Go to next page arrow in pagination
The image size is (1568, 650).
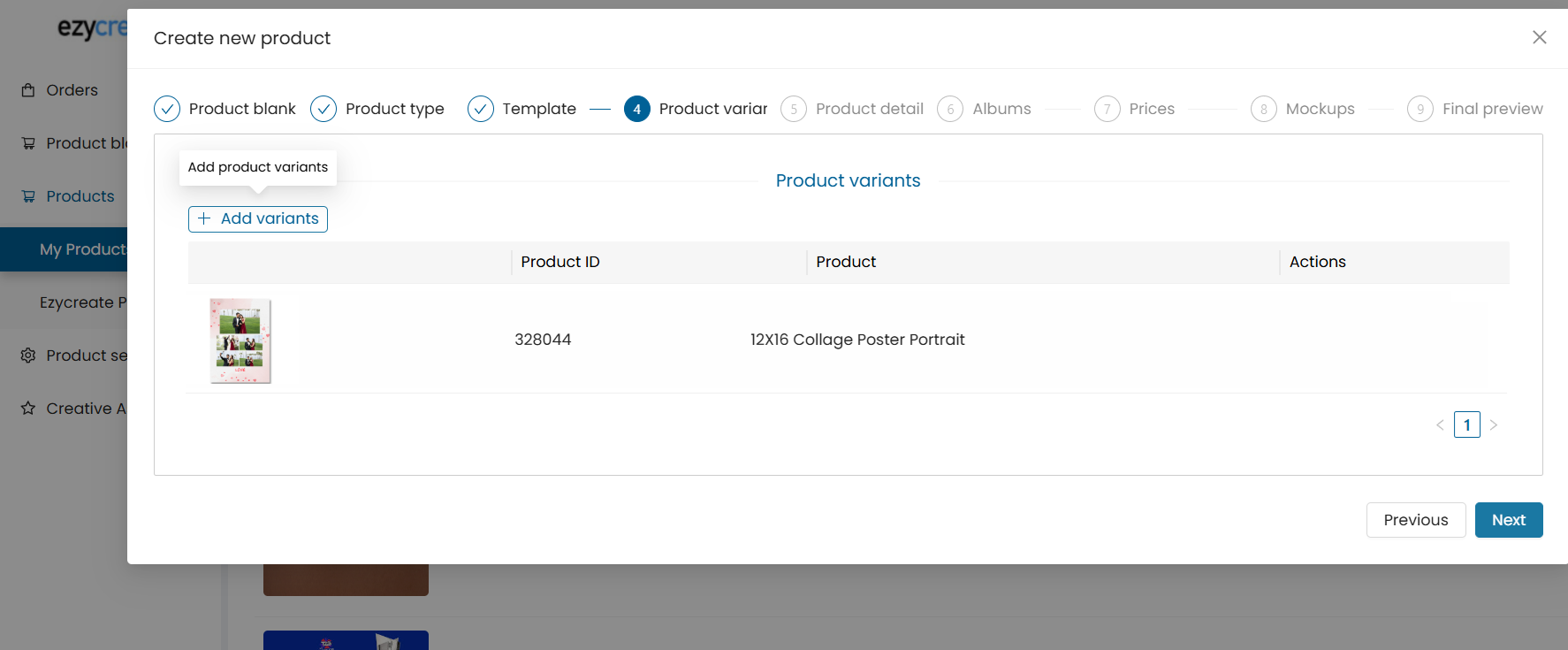[x=1494, y=425]
